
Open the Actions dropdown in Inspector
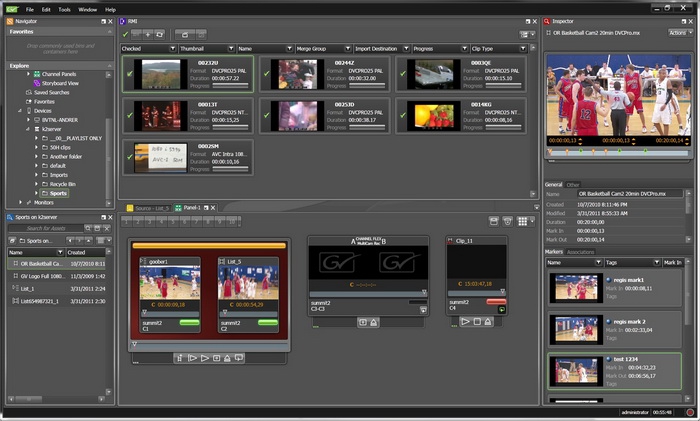(x=680, y=32)
